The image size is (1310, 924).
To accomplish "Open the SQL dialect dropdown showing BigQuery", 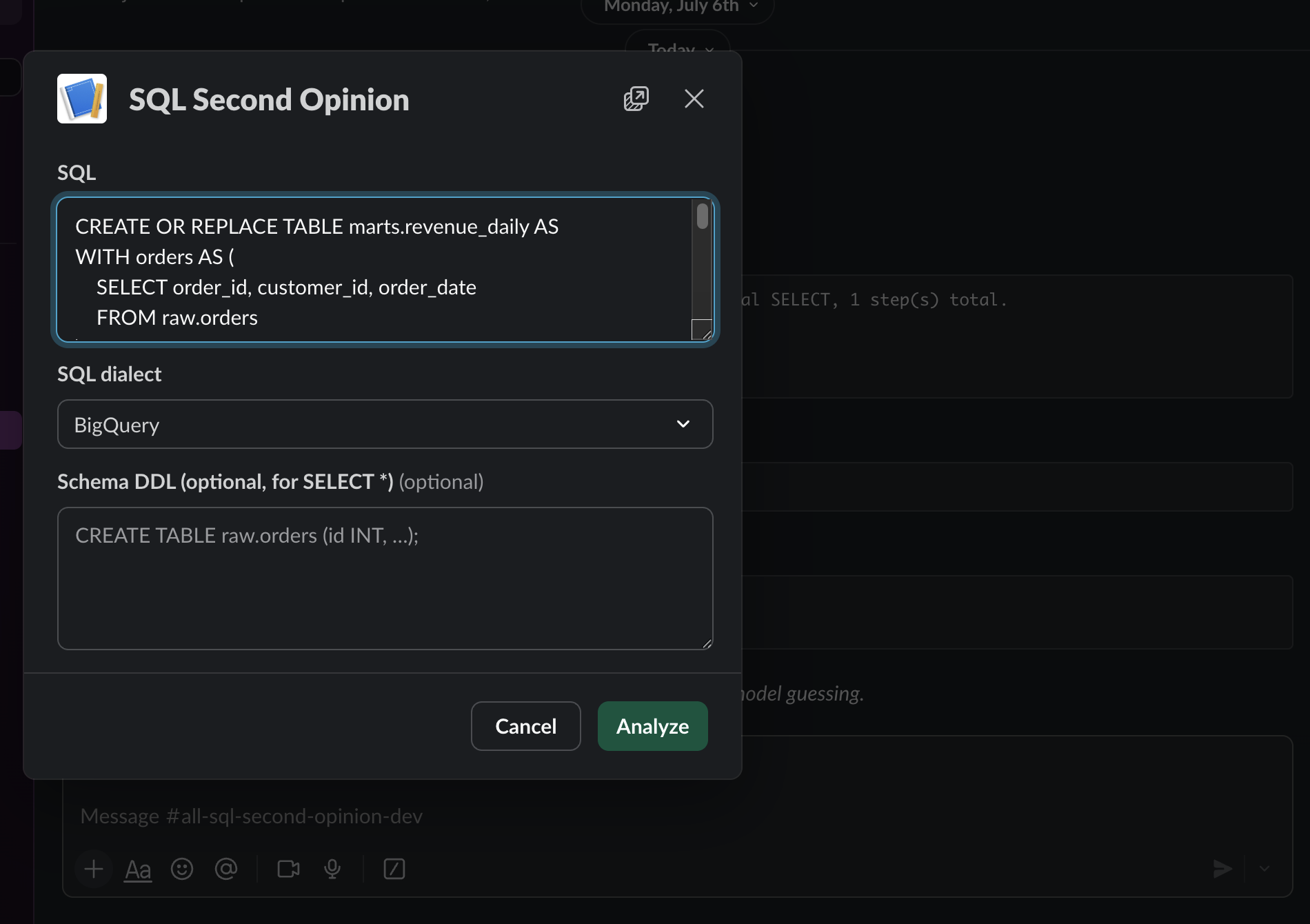I will 385,424.
